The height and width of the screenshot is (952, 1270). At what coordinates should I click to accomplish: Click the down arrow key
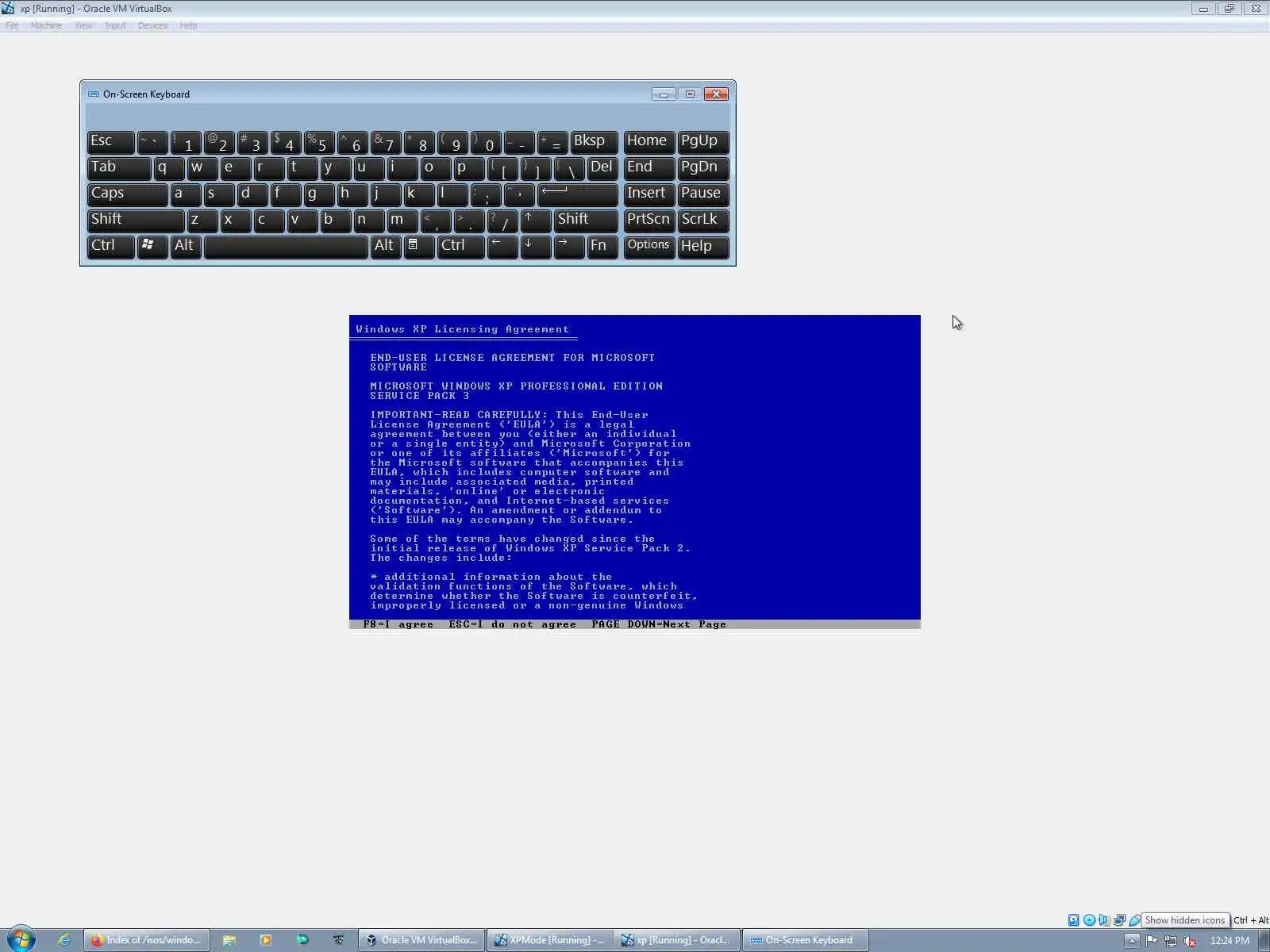(536, 247)
